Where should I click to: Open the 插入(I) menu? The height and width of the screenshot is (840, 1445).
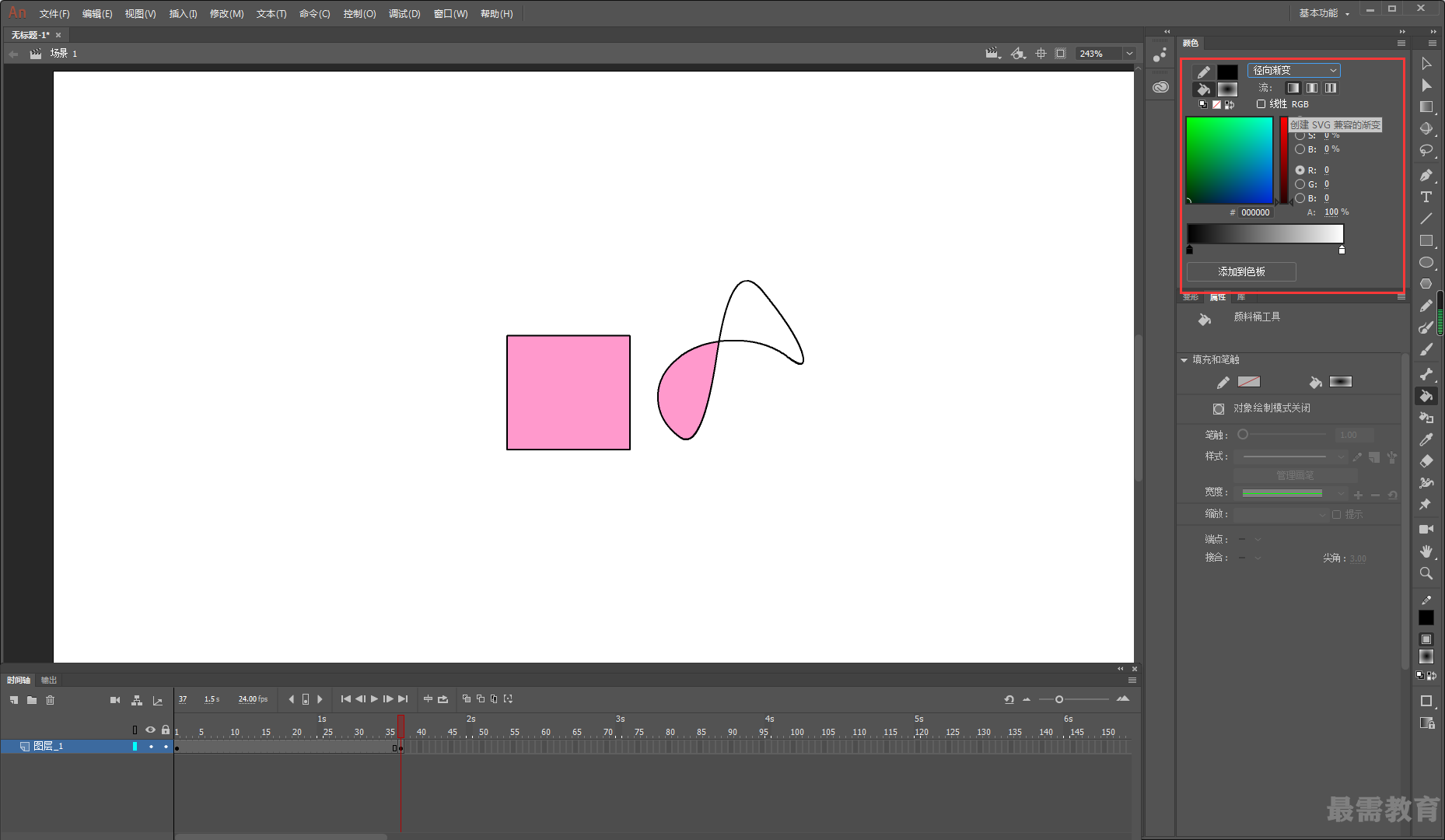tap(183, 14)
